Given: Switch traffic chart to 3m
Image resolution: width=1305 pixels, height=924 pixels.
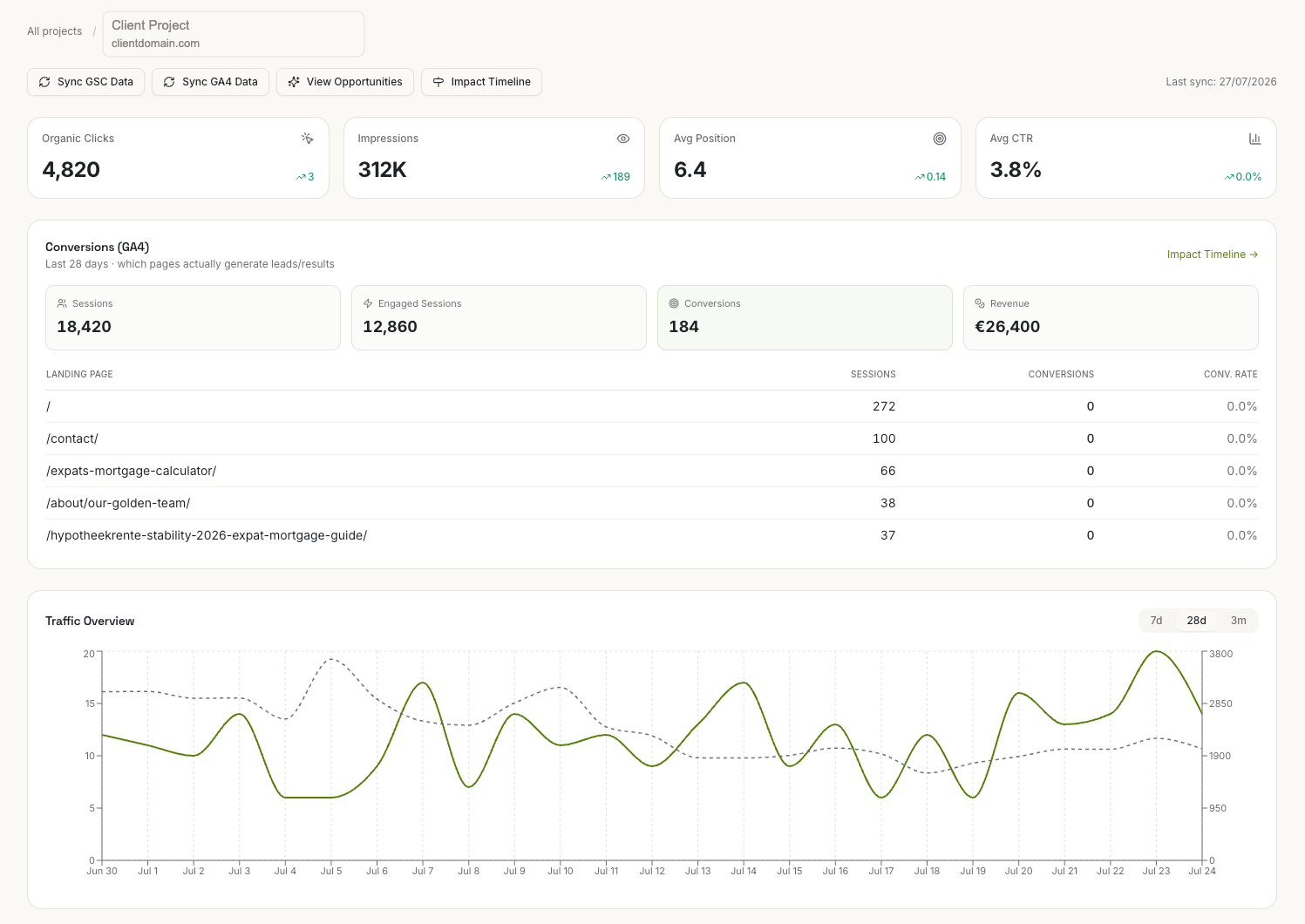Looking at the screenshot, I should pyautogui.click(x=1238, y=621).
